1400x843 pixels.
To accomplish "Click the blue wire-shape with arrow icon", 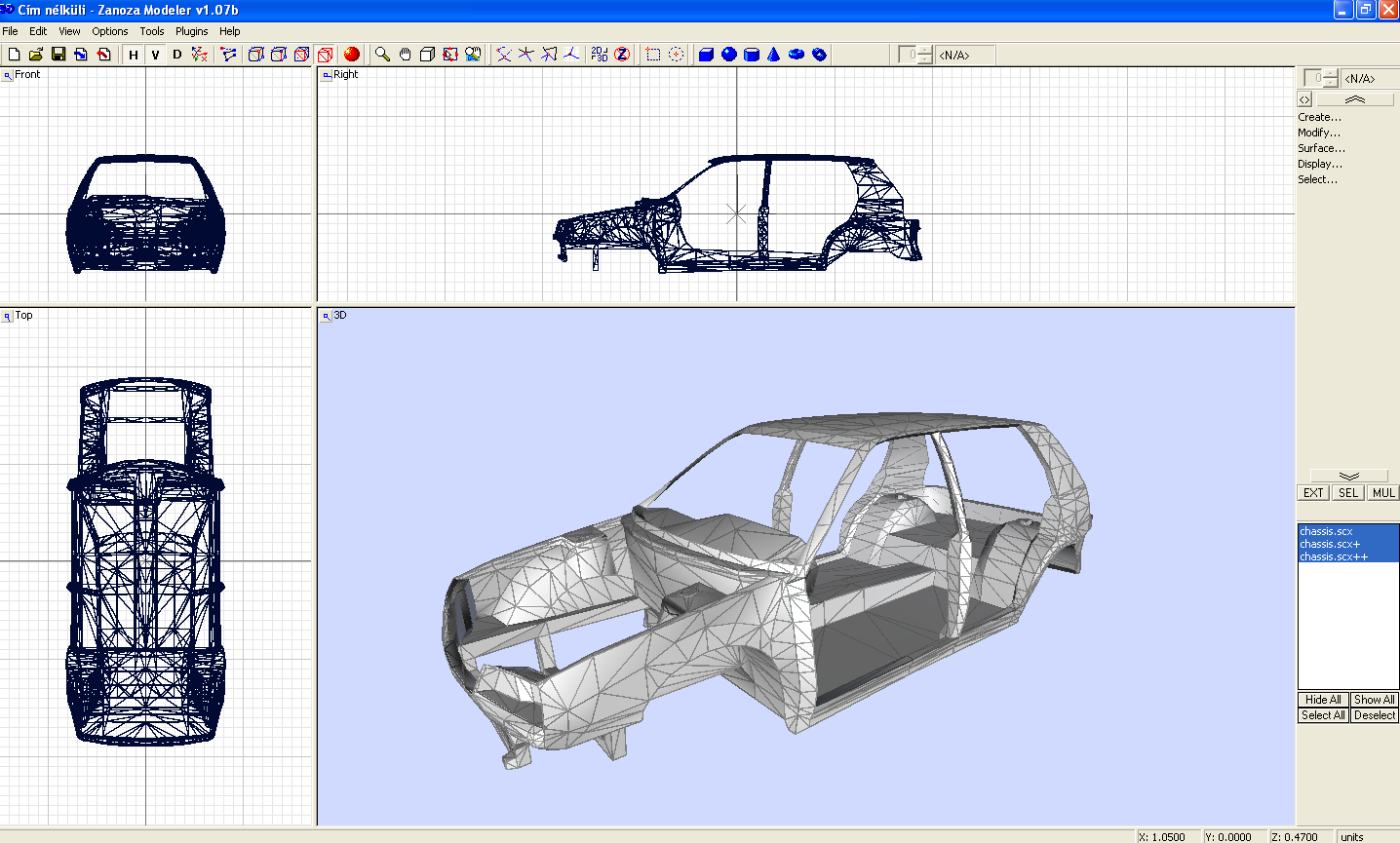I will (549, 55).
